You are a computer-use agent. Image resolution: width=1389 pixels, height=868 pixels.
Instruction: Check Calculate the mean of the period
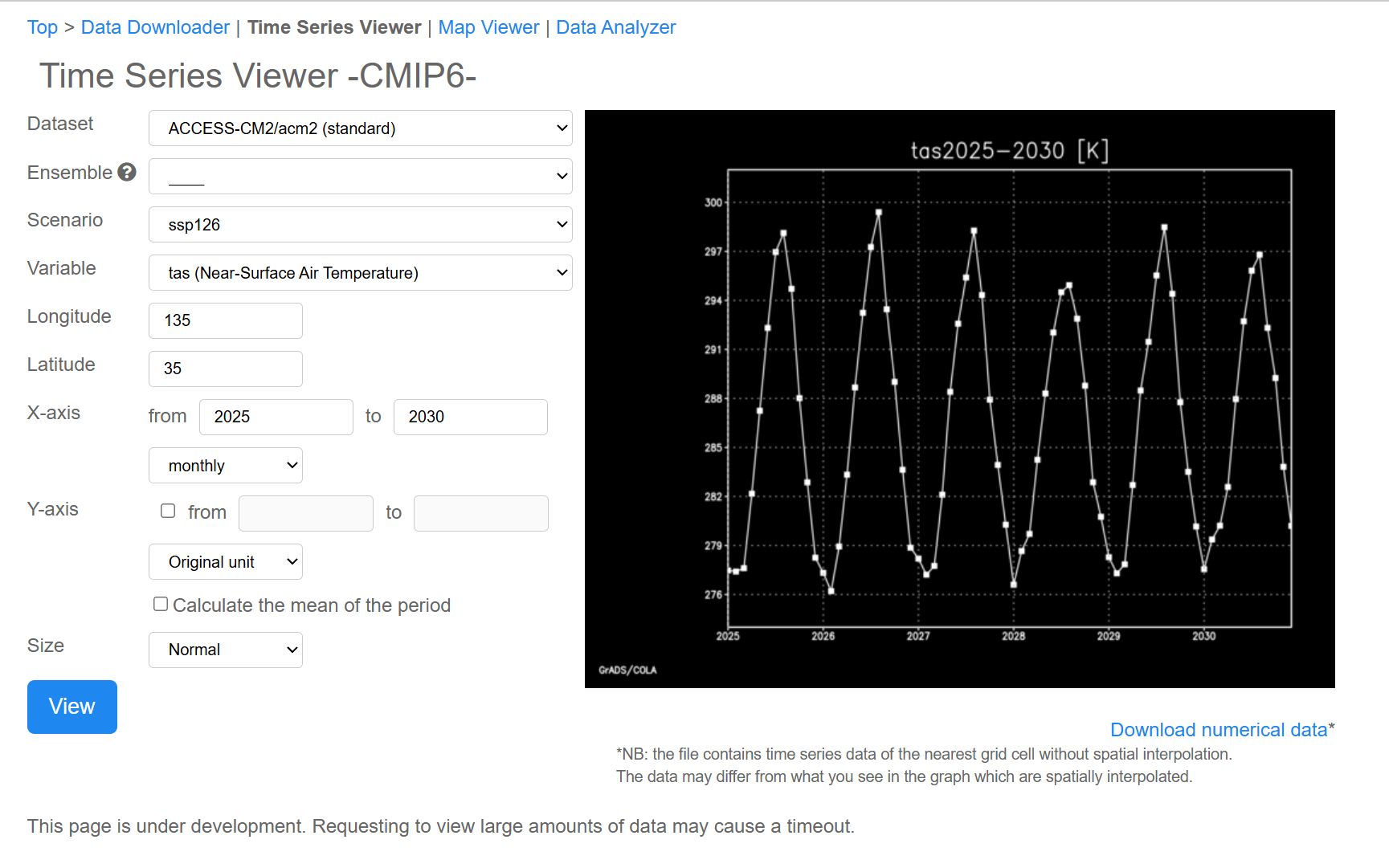(x=161, y=604)
